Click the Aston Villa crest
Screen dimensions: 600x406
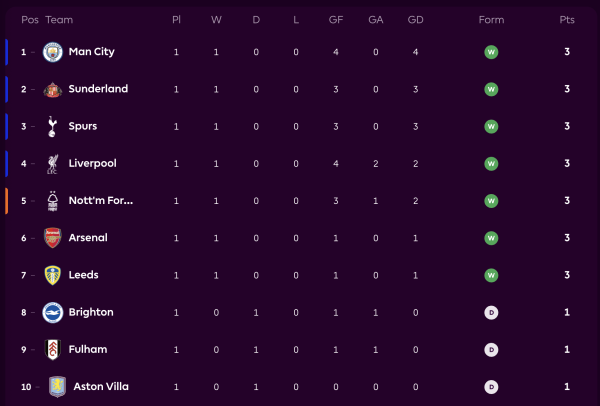tap(52, 386)
